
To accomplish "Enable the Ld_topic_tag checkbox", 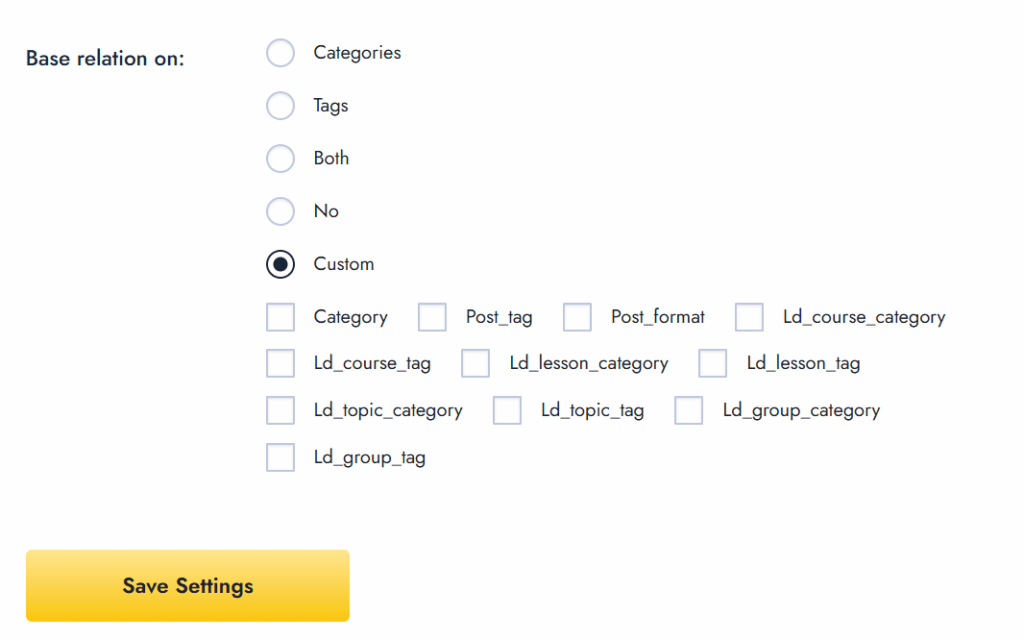I will tap(507, 410).
